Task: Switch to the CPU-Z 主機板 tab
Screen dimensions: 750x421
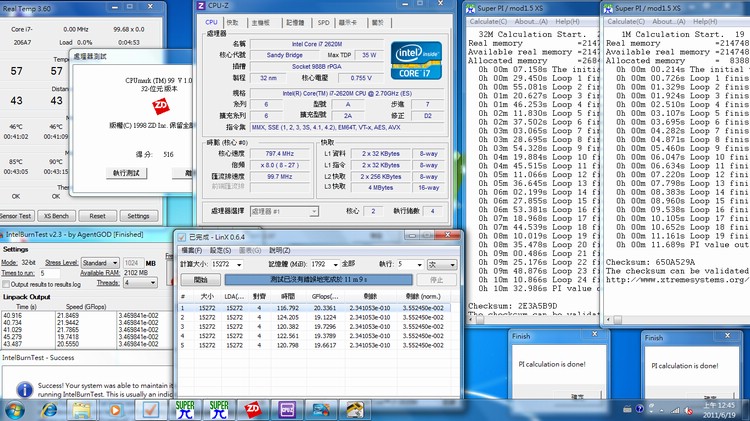Action: [261, 22]
